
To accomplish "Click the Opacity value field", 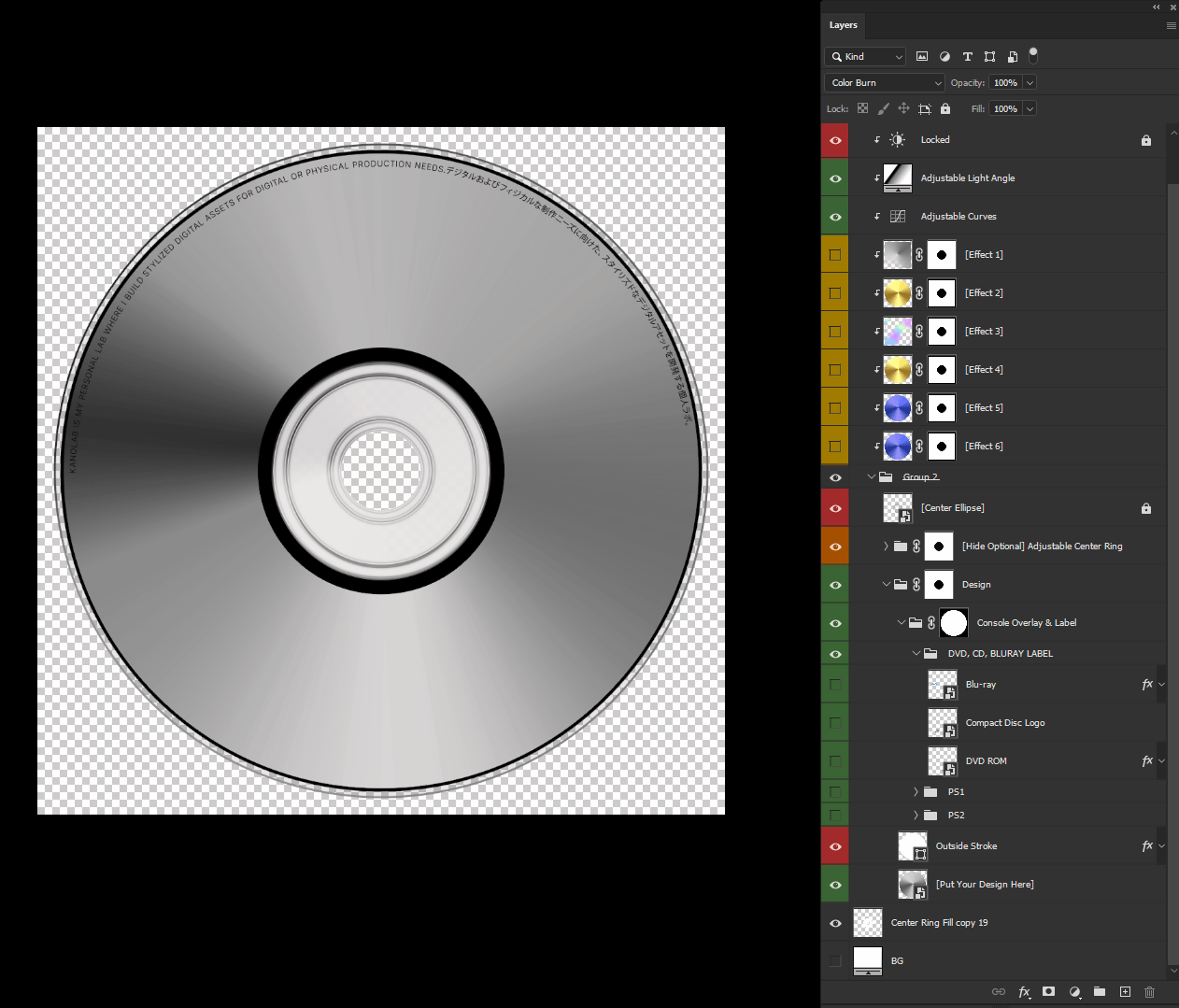I will click(x=1005, y=82).
